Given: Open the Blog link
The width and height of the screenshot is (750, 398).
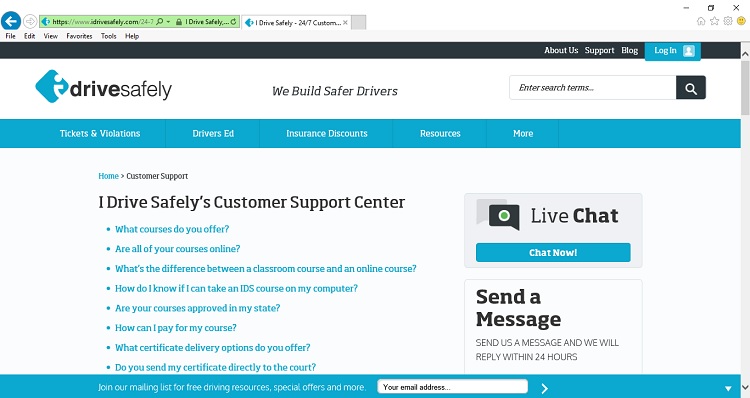Looking at the screenshot, I should 629,50.
